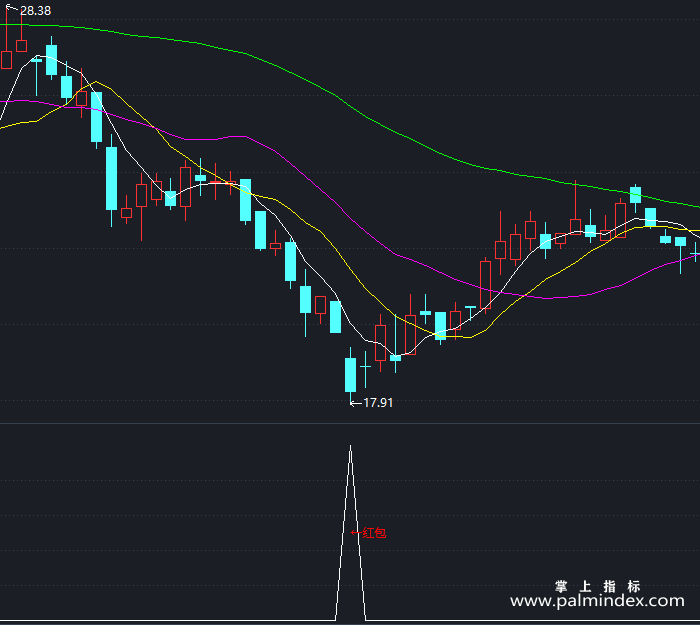Click the lowest cyan candlestick above 17.91
This screenshot has width=700, height=625.
pos(350,374)
